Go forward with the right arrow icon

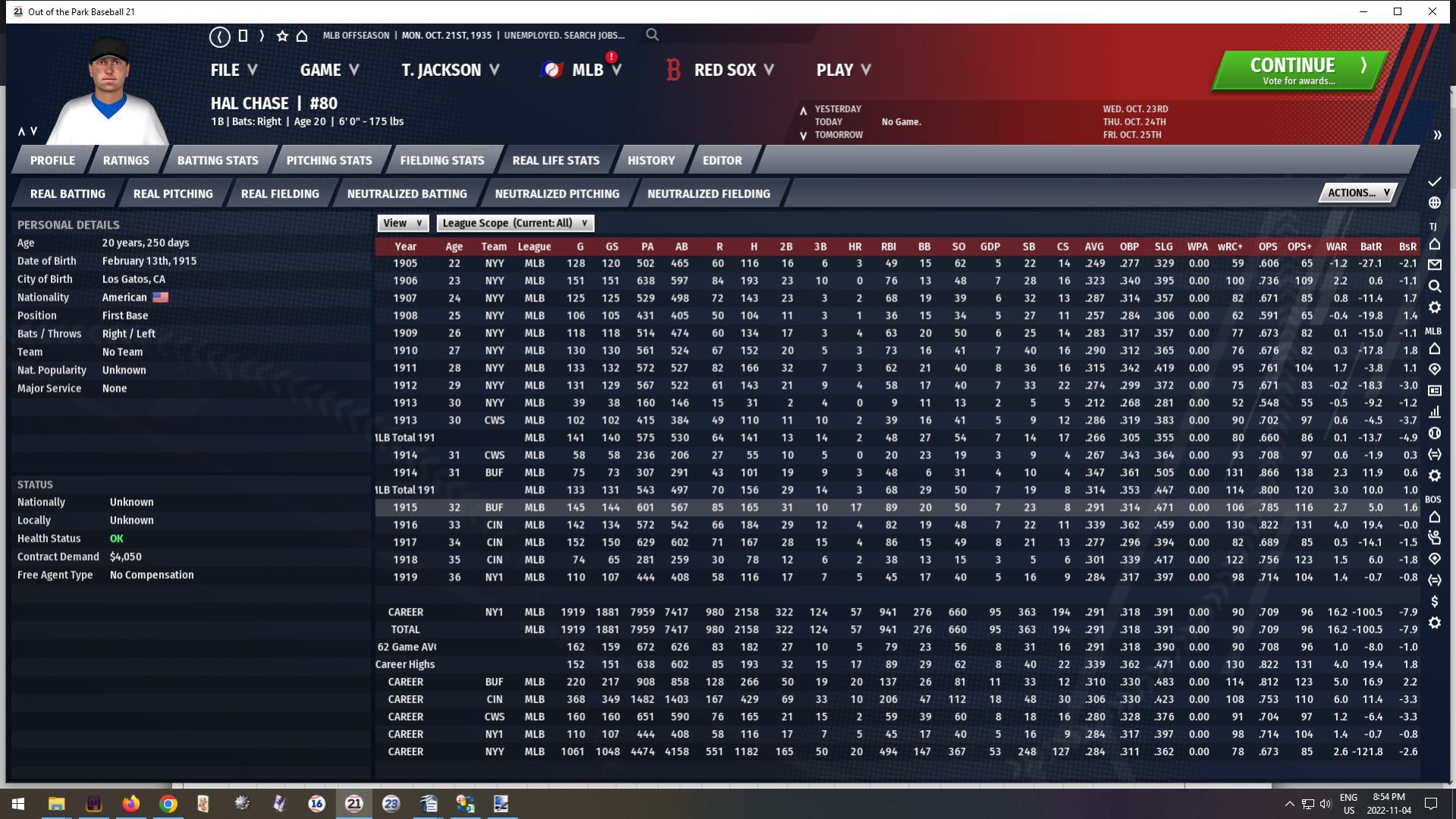[262, 36]
